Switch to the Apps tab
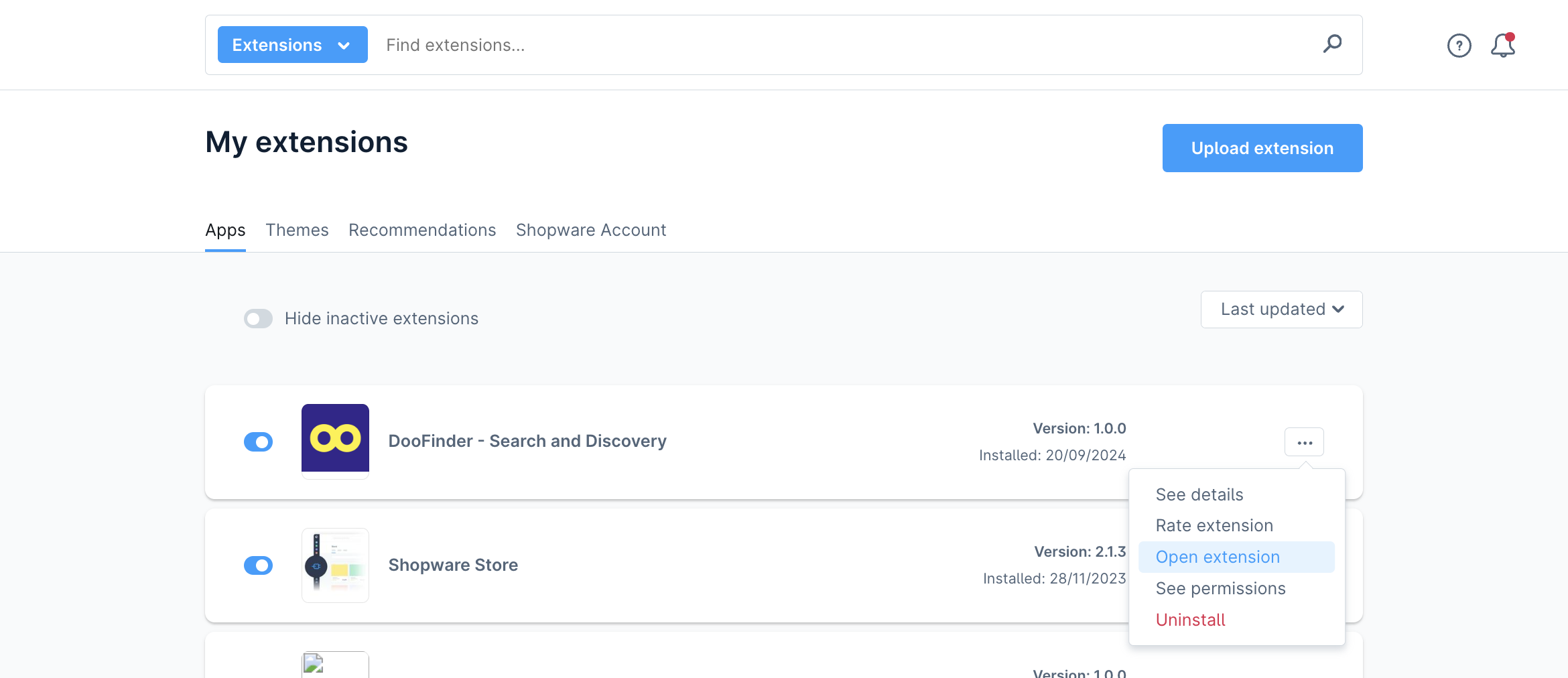The width and height of the screenshot is (1568, 678). (x=225, y=230)
